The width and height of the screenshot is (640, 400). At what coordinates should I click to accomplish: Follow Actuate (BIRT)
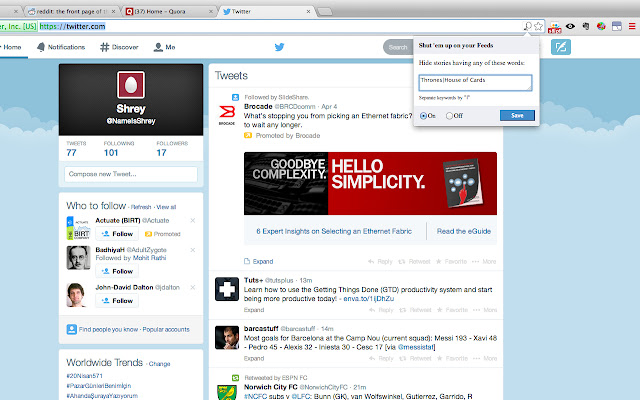click(117, 233)
